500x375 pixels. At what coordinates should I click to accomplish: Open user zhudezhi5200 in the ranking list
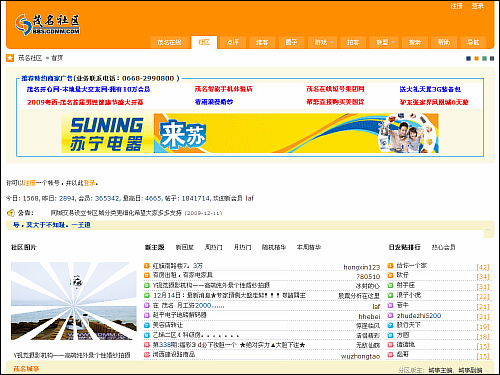click(419, 315)
